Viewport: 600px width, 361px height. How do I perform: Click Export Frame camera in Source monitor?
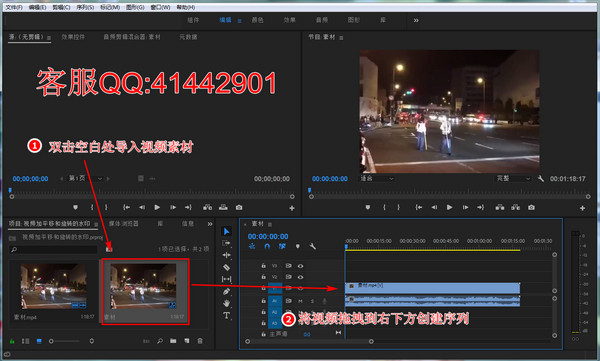pyautogui.click(x=239, y=207)
